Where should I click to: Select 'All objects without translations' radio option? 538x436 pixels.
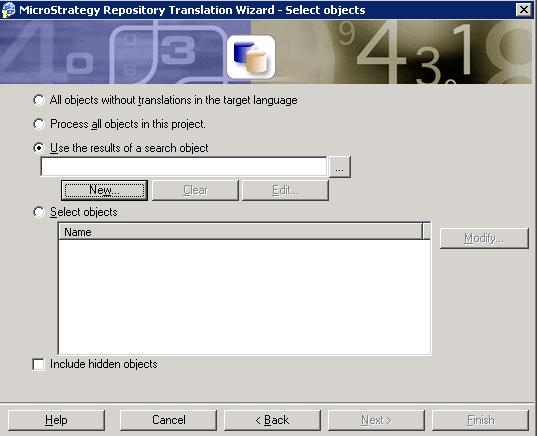[39, 101]
